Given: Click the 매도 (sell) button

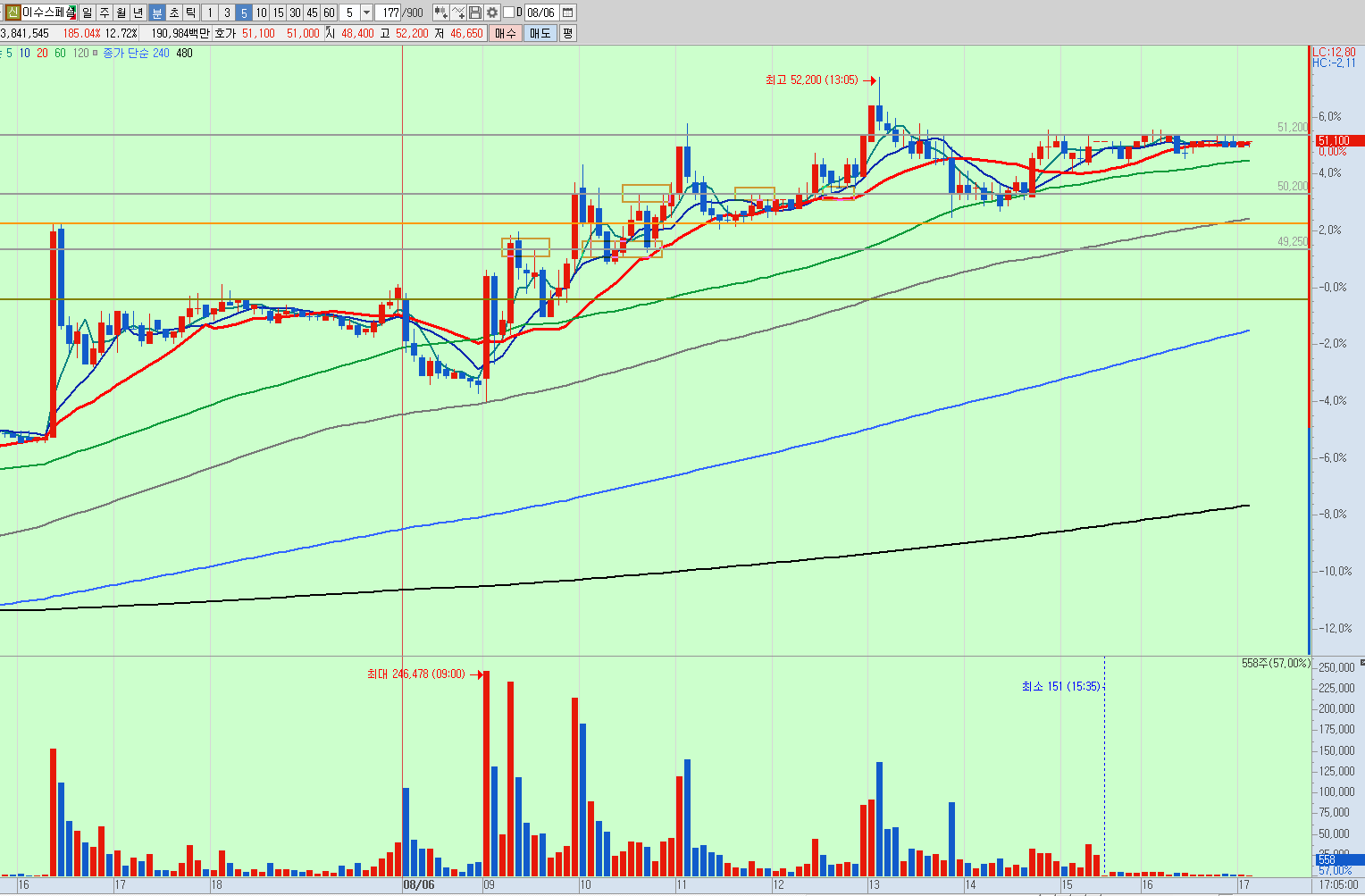Looking at the screenshot, I should [540, 33].
